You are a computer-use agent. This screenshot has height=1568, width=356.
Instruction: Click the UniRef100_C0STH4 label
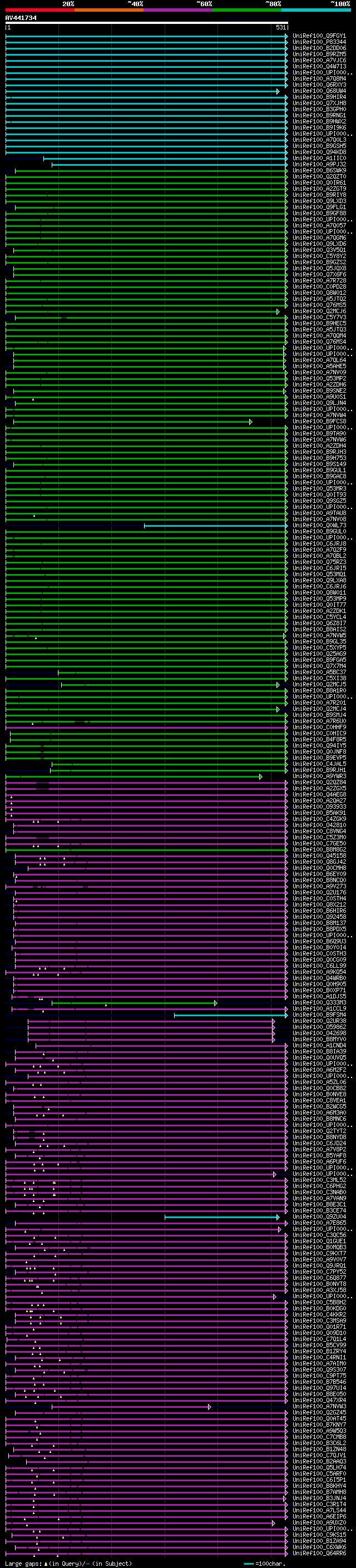pyautogui.click(x=319, y=898)
